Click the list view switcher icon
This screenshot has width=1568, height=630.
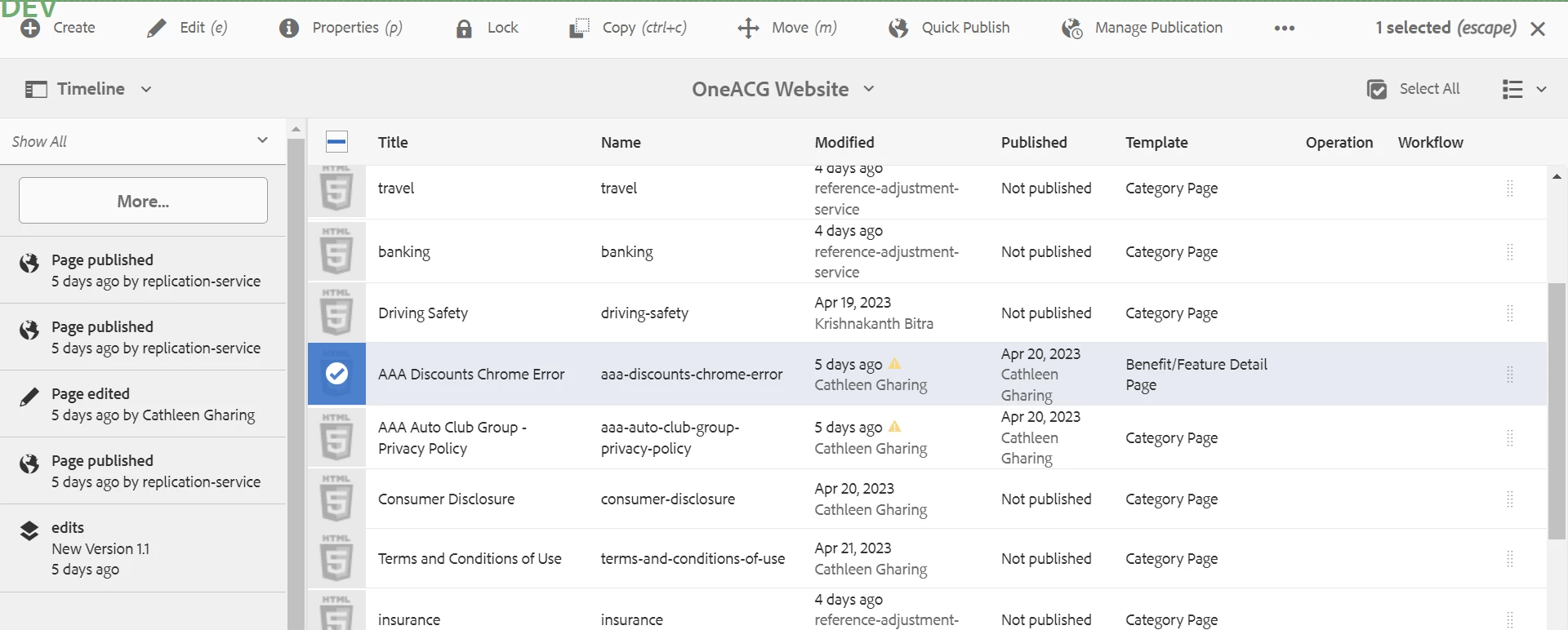1512,89
